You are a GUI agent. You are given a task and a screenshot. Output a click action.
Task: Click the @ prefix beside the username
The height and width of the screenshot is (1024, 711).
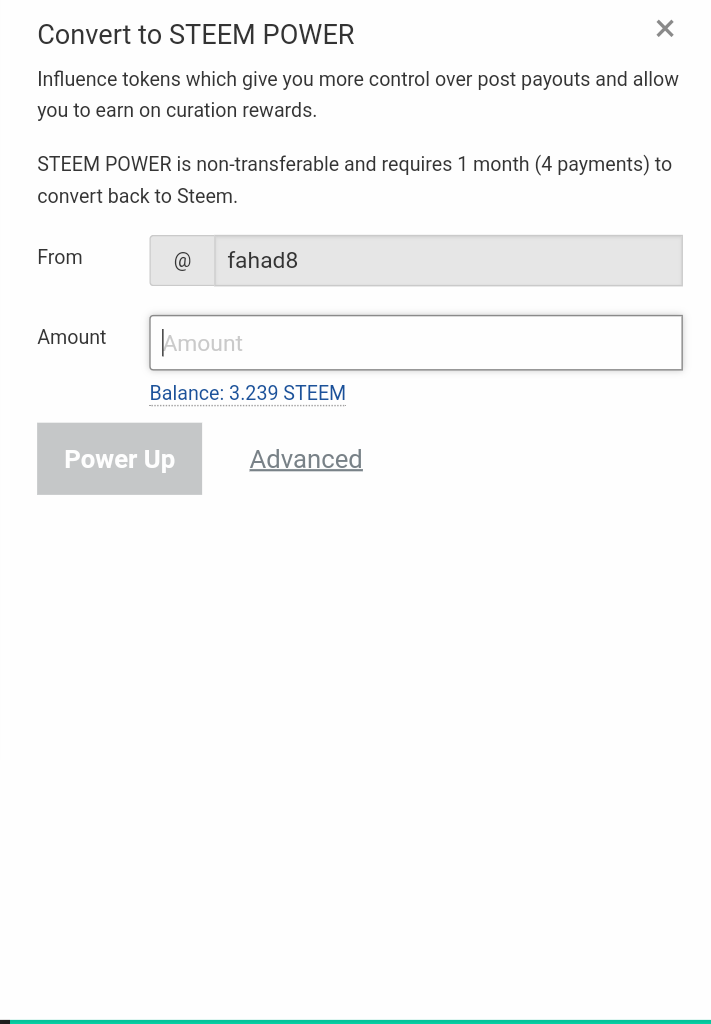click(182, 261)
